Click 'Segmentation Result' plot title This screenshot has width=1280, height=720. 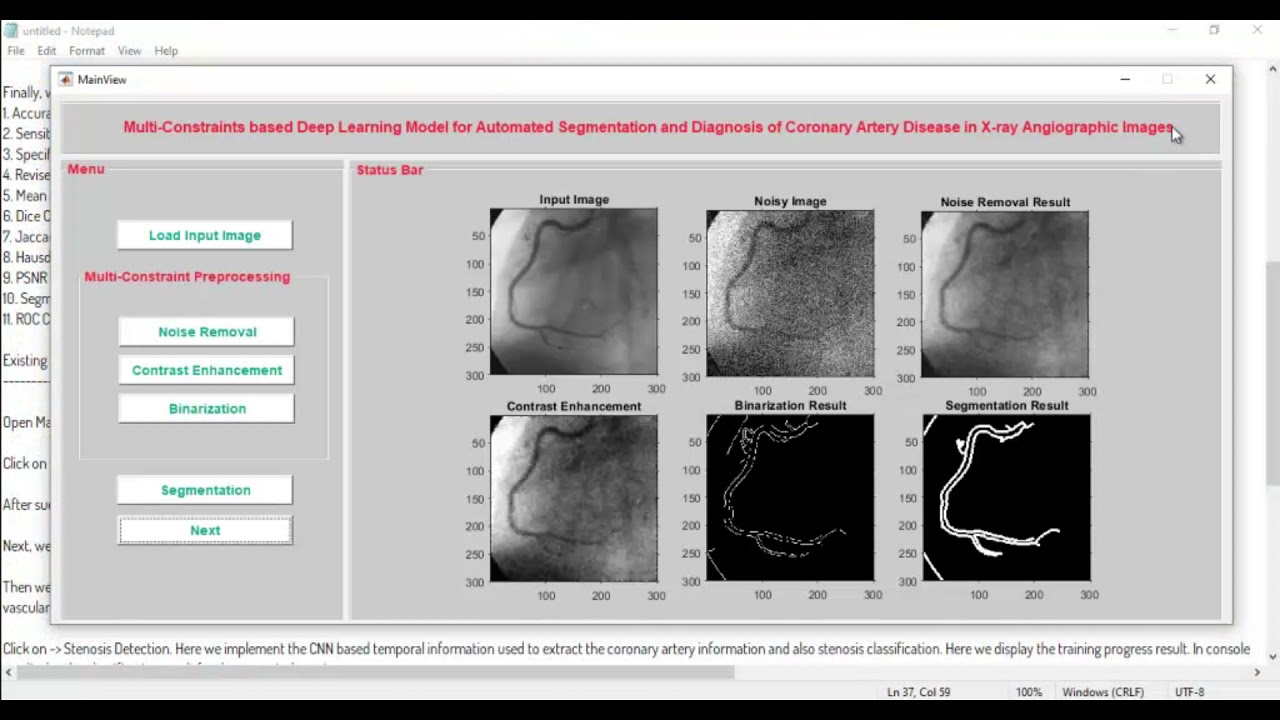pyautogui.click(x=1007, y=405)
